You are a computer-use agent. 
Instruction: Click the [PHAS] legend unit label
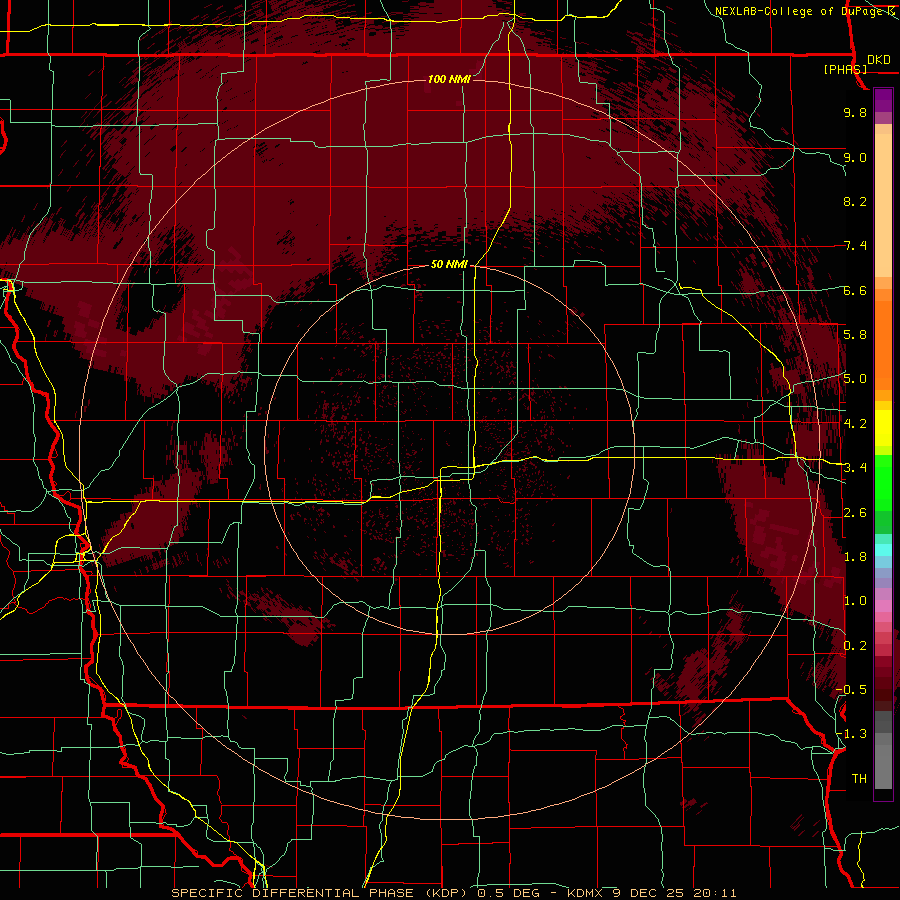click(845, 69)
